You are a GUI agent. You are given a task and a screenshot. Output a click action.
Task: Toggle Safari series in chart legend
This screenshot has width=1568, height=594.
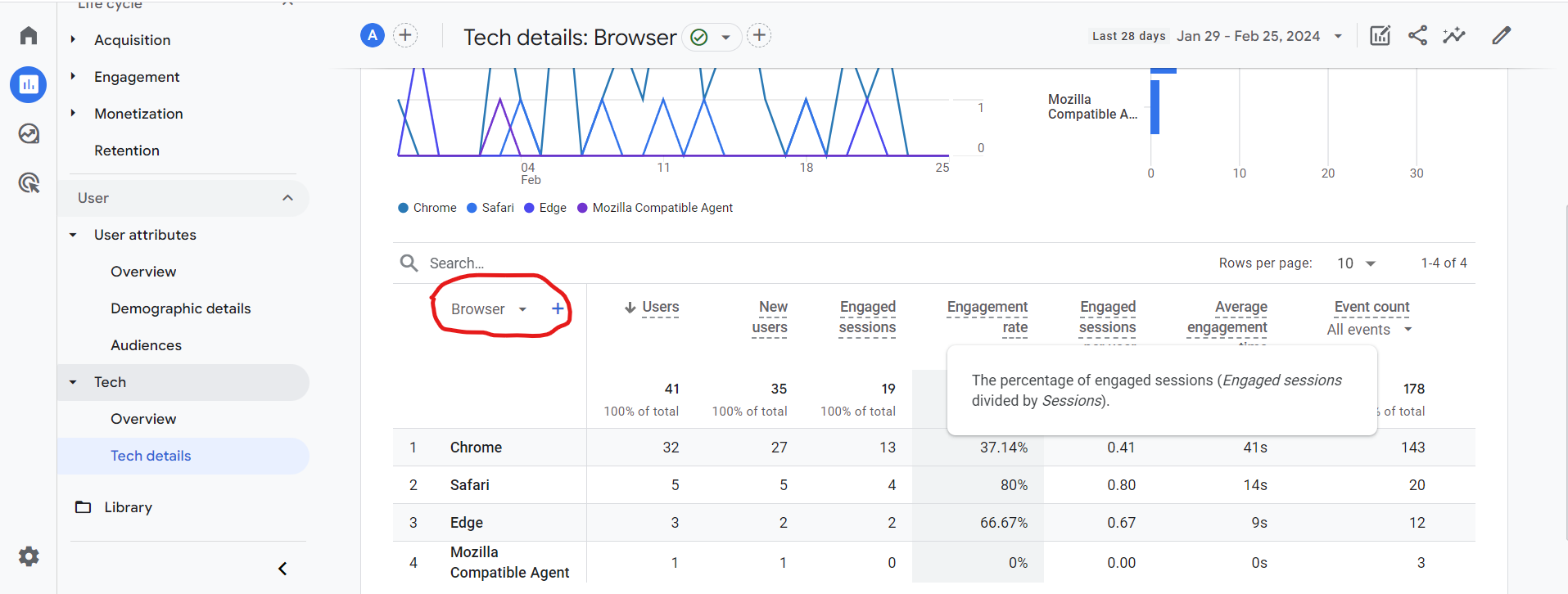pyautogui.click(x=490, y=208)
